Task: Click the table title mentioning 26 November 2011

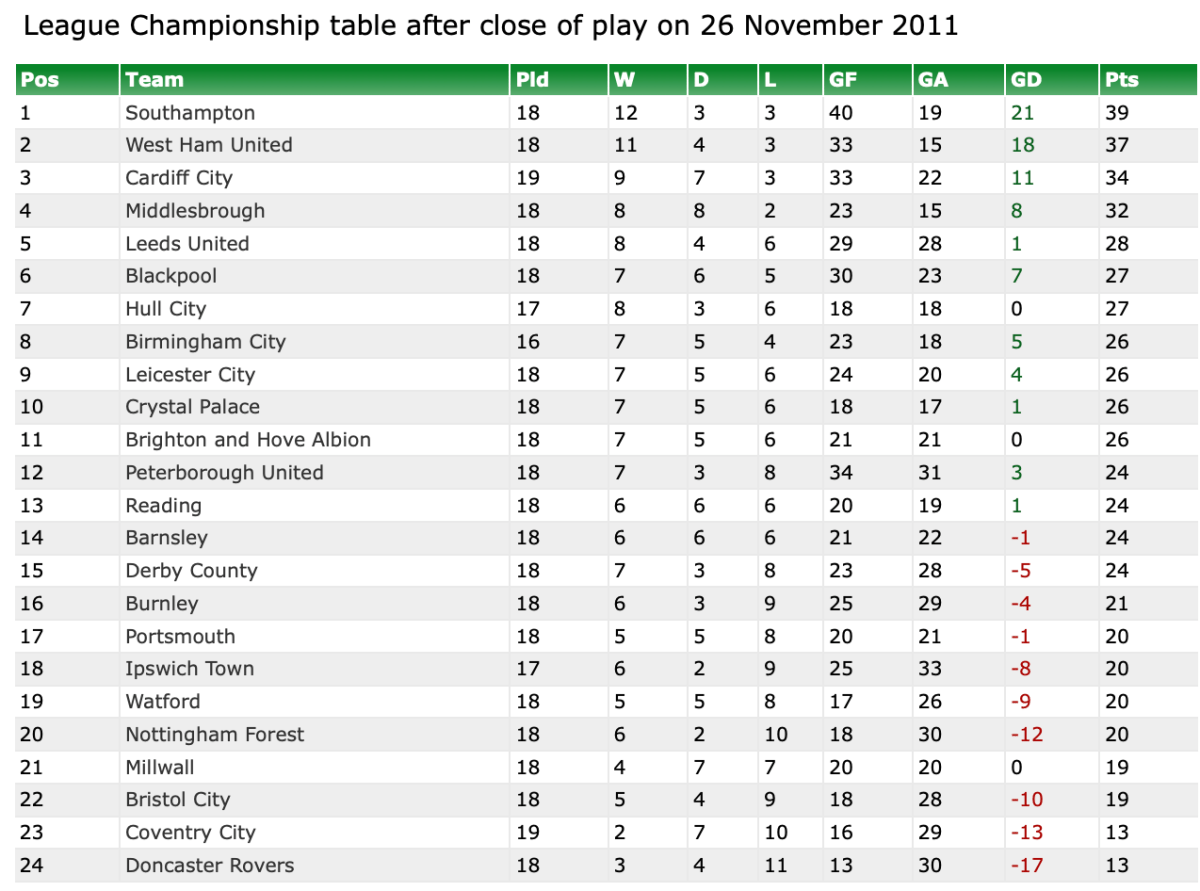Action: pos(491,26)
